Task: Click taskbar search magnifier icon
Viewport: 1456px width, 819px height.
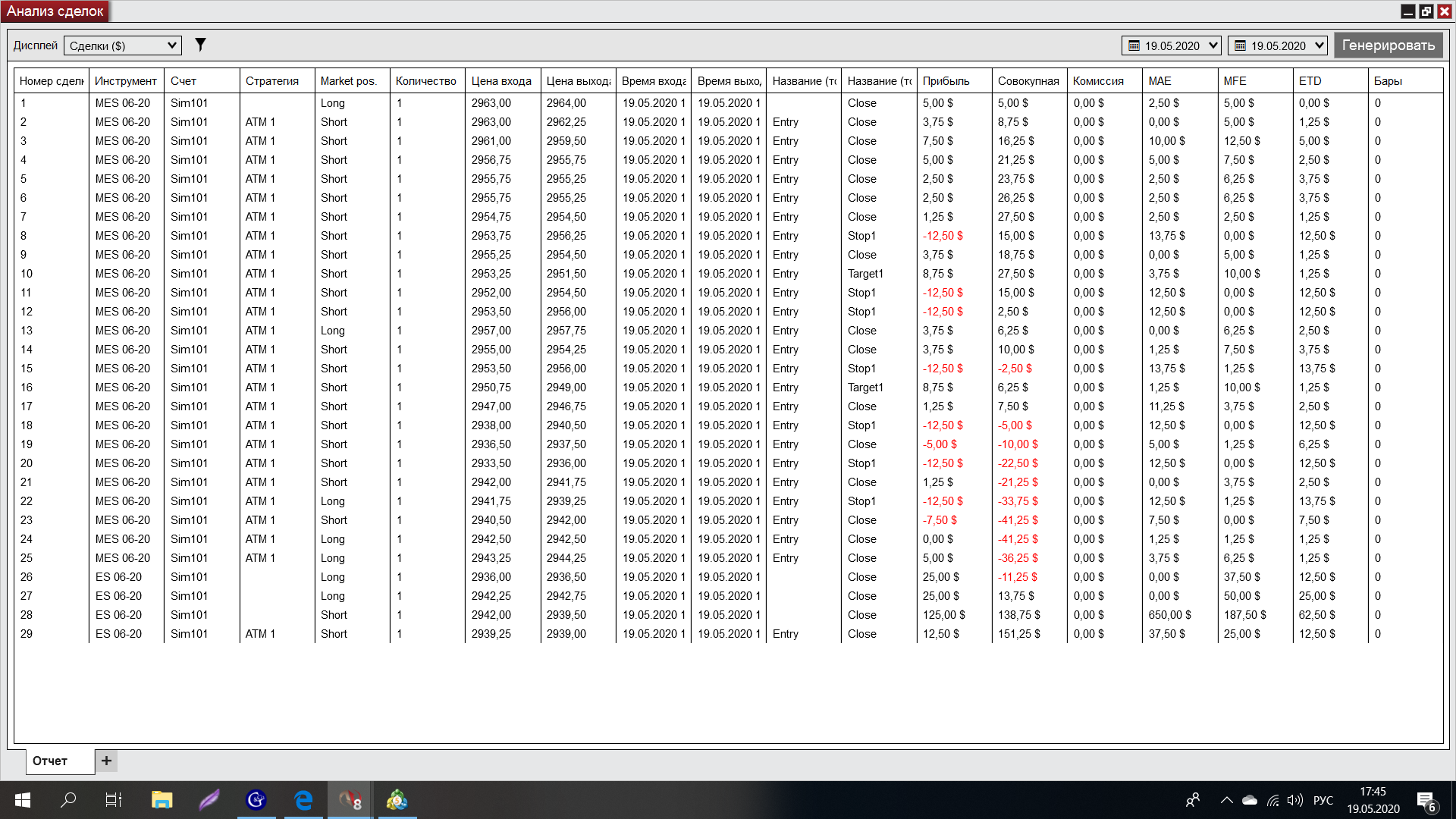Action: point(68,800)
